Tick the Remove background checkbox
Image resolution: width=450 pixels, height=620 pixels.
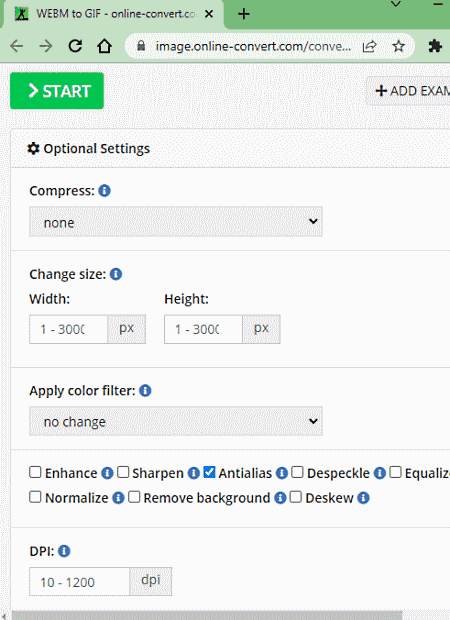point(134,497)
